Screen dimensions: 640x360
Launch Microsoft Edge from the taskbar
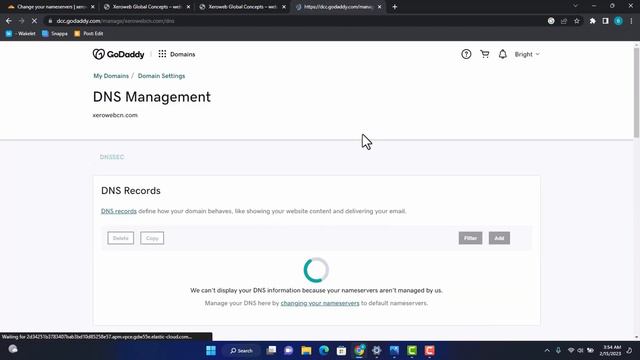324,351
